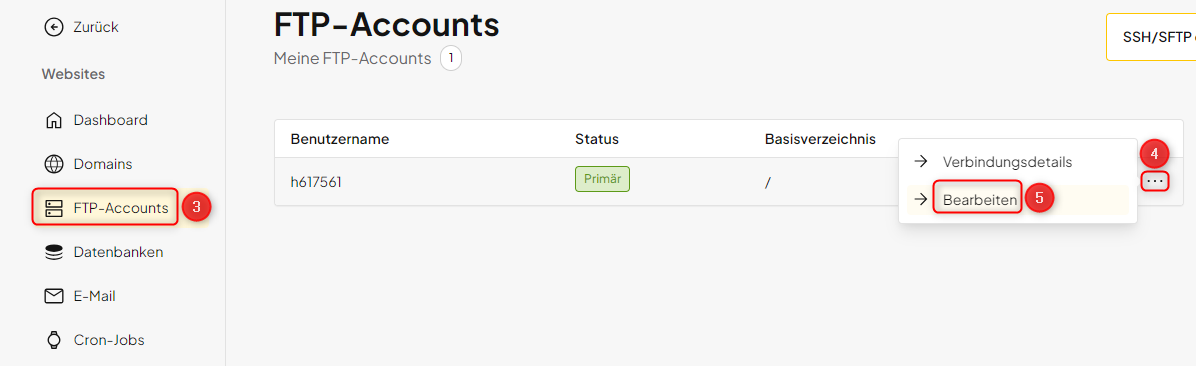Click the E-Mail envelope icon
This screenshot has height=366, width=1196.
point(53,296)
